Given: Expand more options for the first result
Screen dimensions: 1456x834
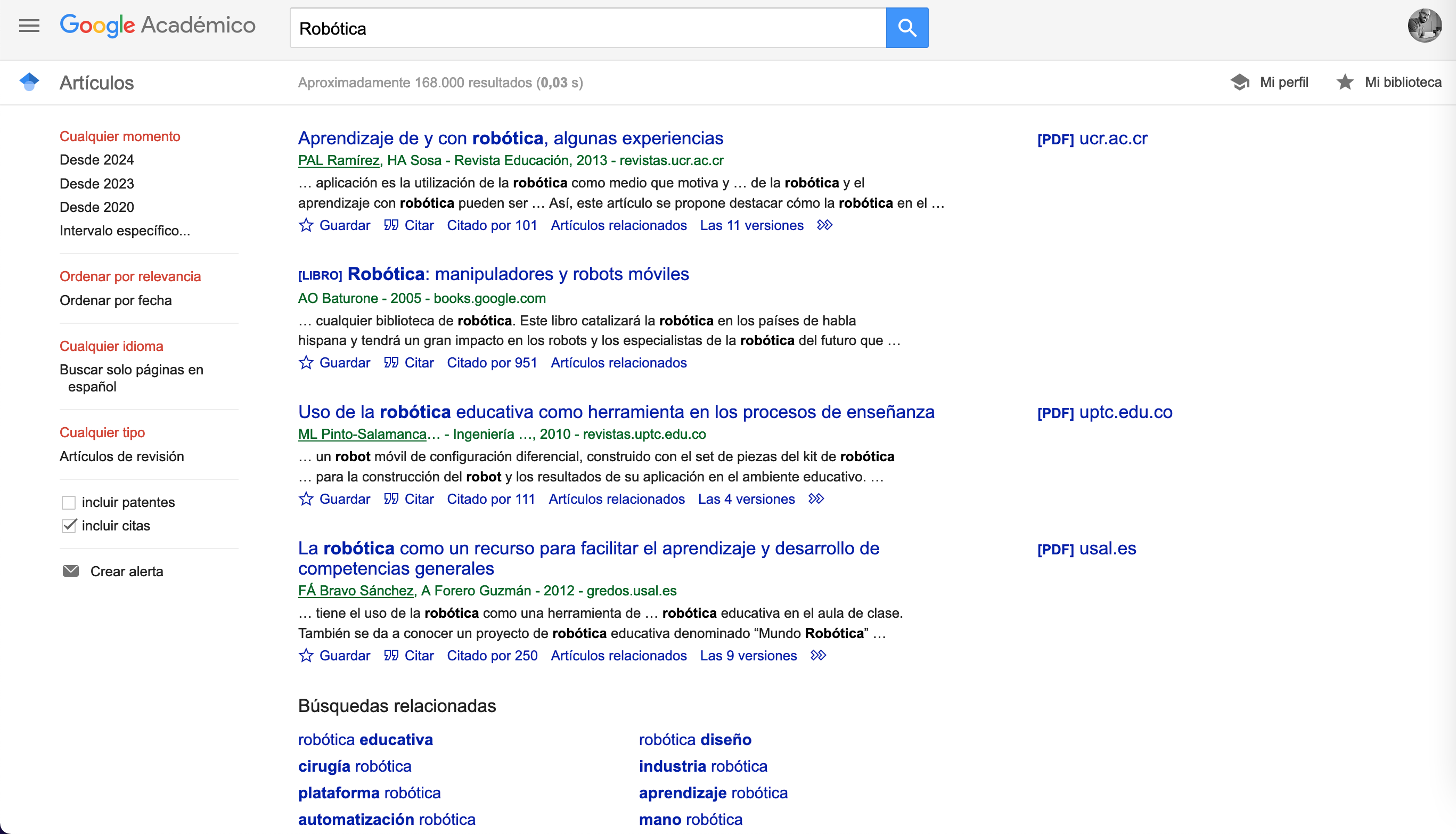Looking at the screenshot, I should 825,225.
